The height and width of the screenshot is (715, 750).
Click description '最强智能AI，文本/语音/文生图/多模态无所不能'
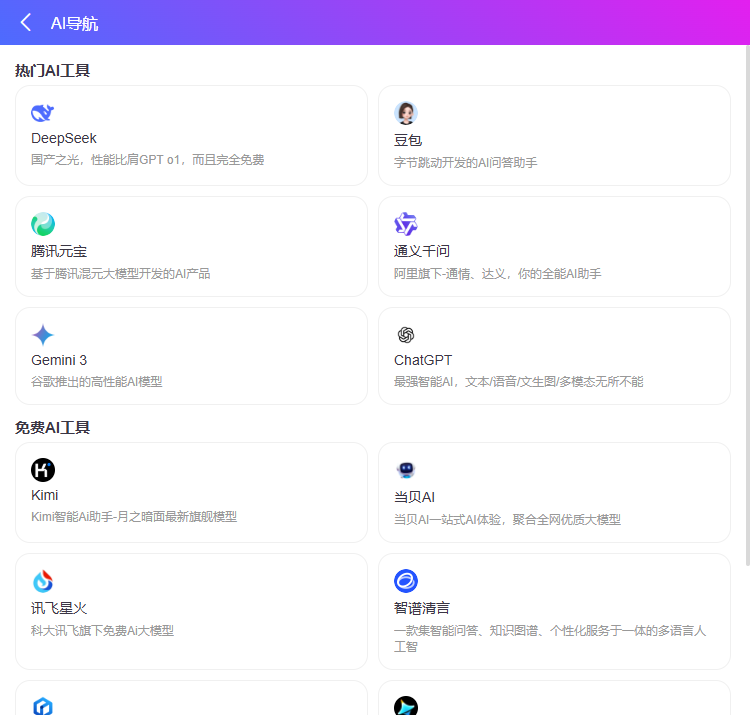pyautogui.click(x=518, y=382)
